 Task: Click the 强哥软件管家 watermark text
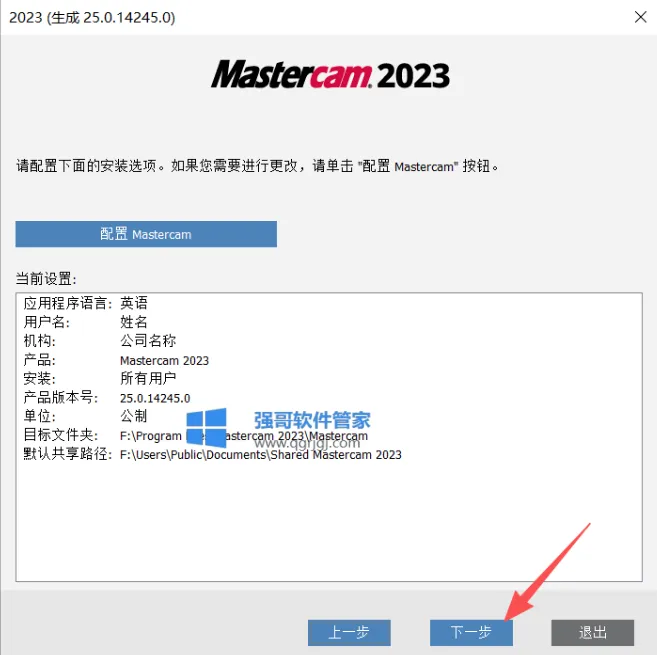click(312, 420)
